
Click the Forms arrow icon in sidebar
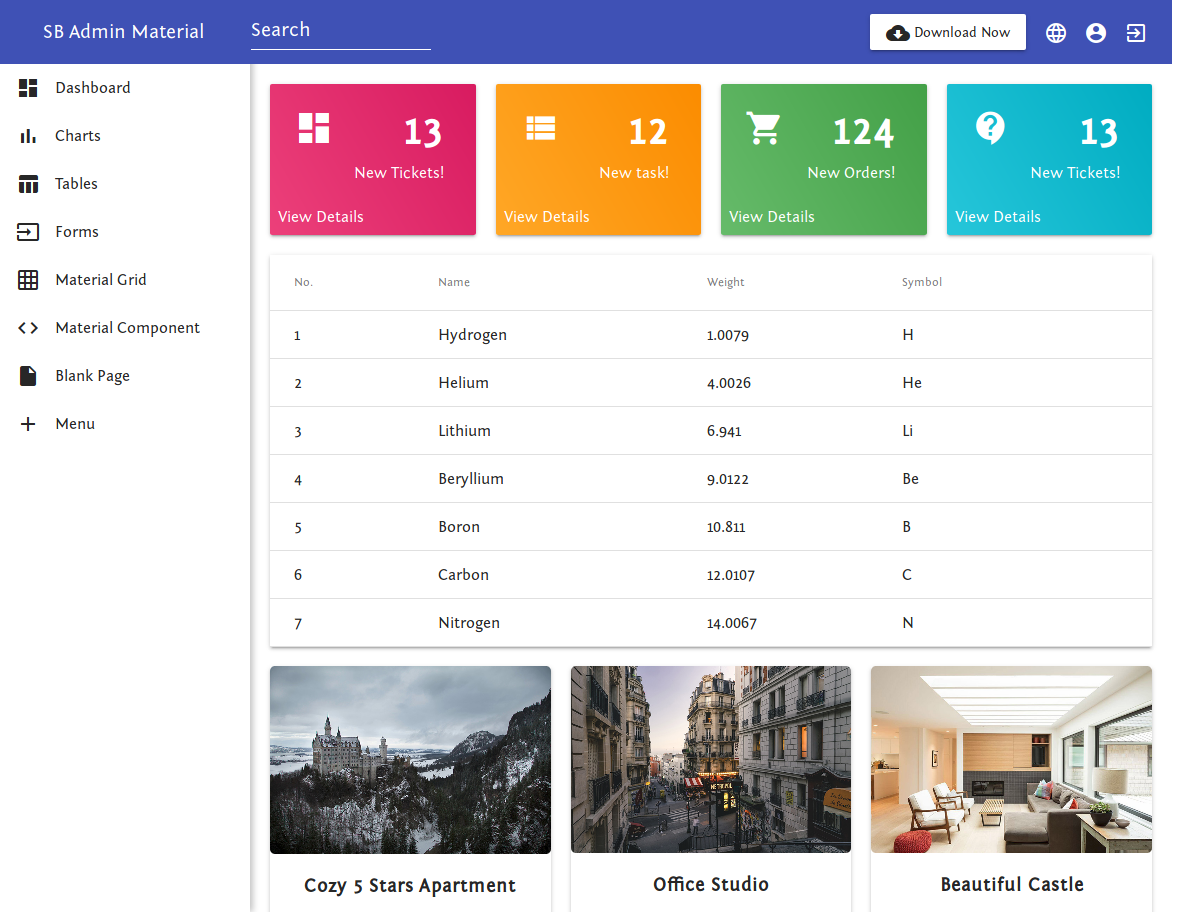(x=28, y=231)
